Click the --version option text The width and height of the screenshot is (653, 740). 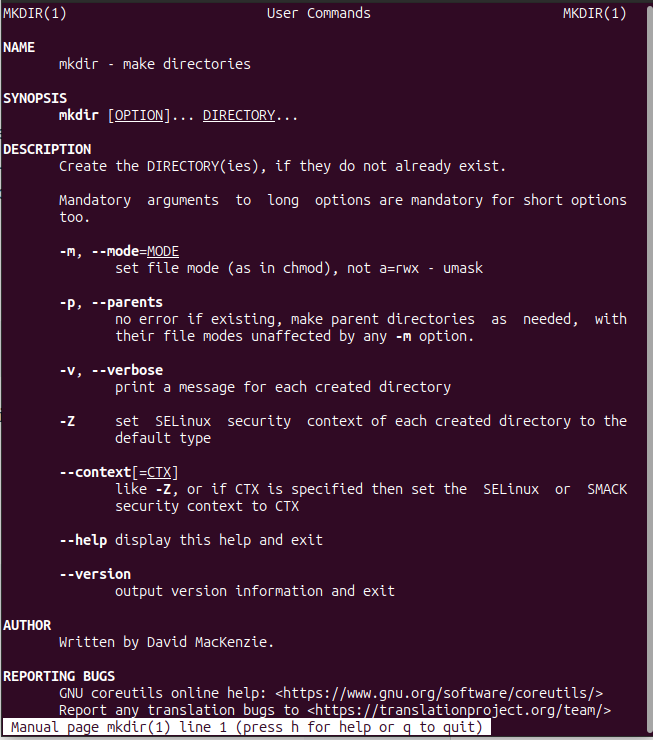[x=95, y=574]
